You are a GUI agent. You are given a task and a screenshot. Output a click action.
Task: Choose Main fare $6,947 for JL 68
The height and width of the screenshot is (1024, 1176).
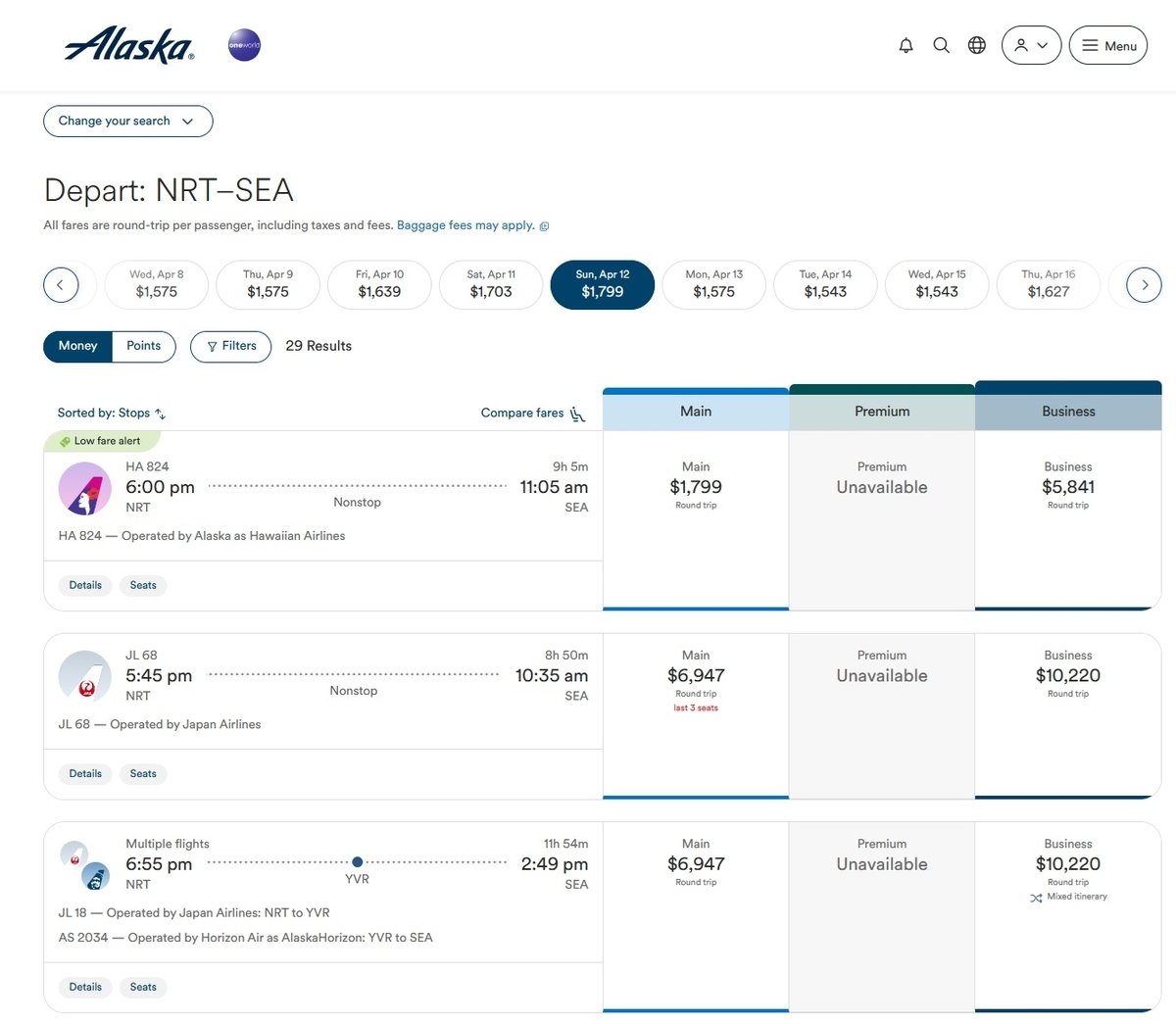pos(696,715)
